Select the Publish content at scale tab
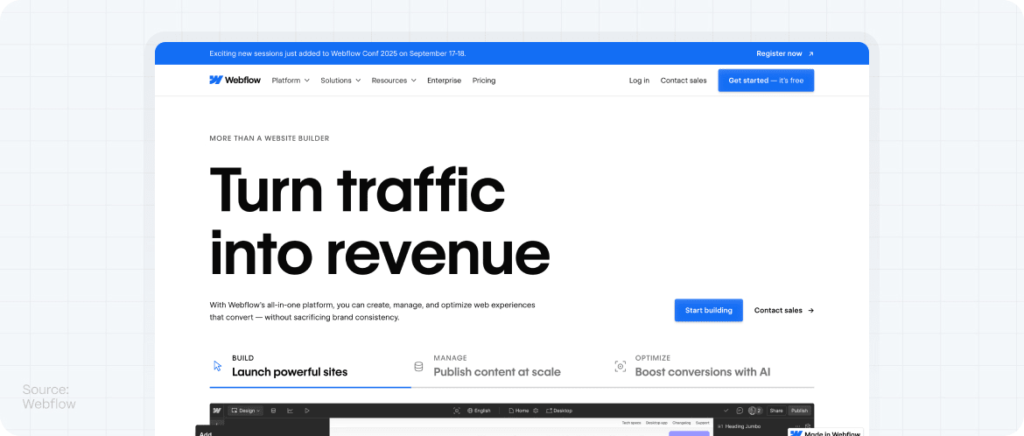The width and height of the screenshot is (1024, 436). (496, 372)
